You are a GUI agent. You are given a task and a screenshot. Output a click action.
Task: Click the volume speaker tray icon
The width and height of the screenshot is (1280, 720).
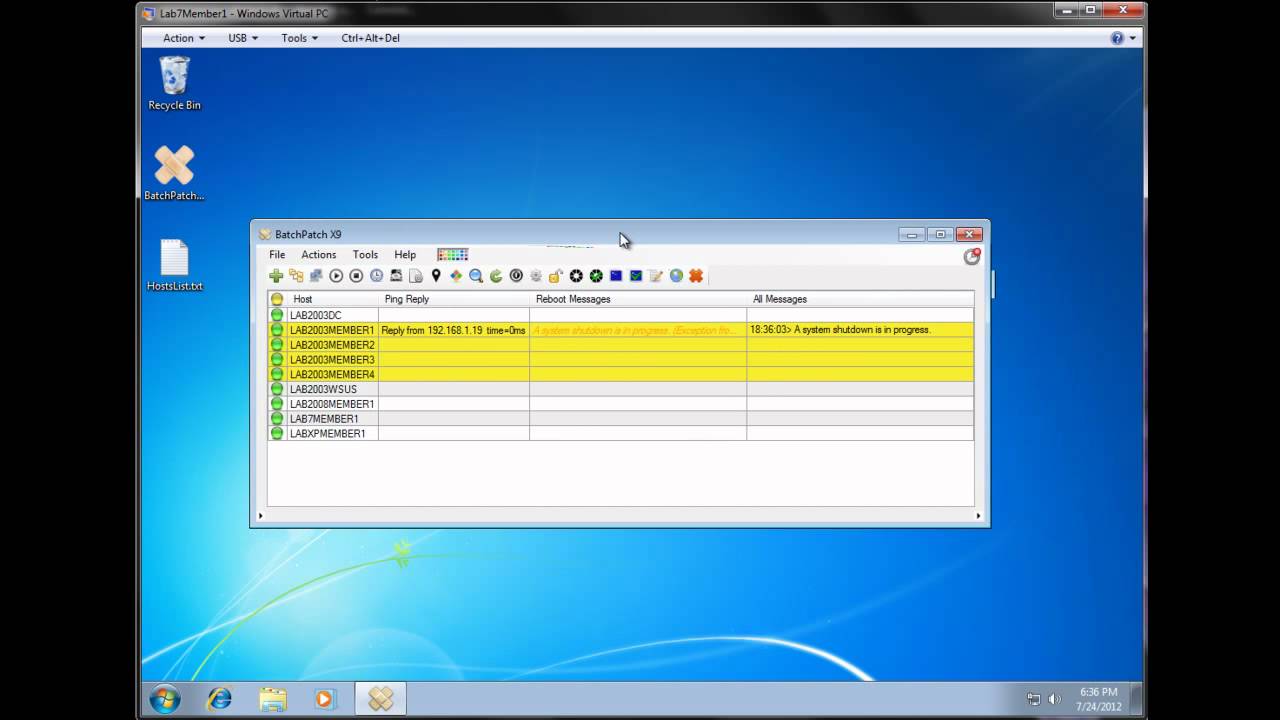coord(1054,699)
